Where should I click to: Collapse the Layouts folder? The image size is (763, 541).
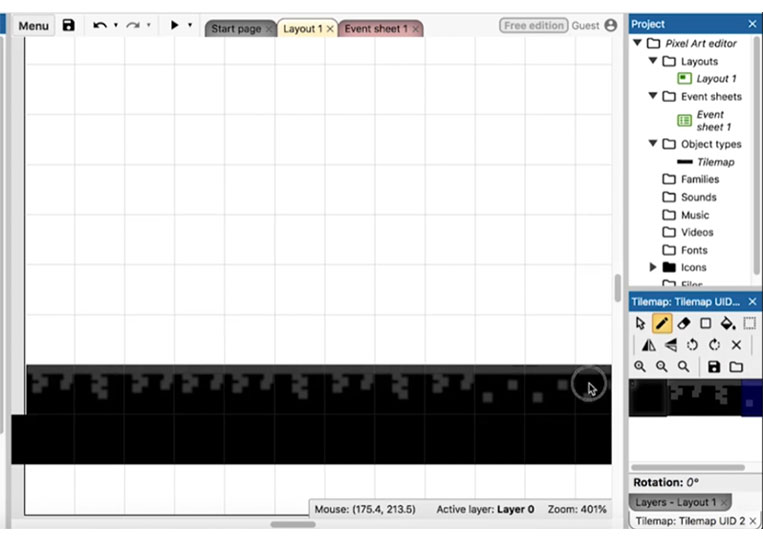coord(653,60)
